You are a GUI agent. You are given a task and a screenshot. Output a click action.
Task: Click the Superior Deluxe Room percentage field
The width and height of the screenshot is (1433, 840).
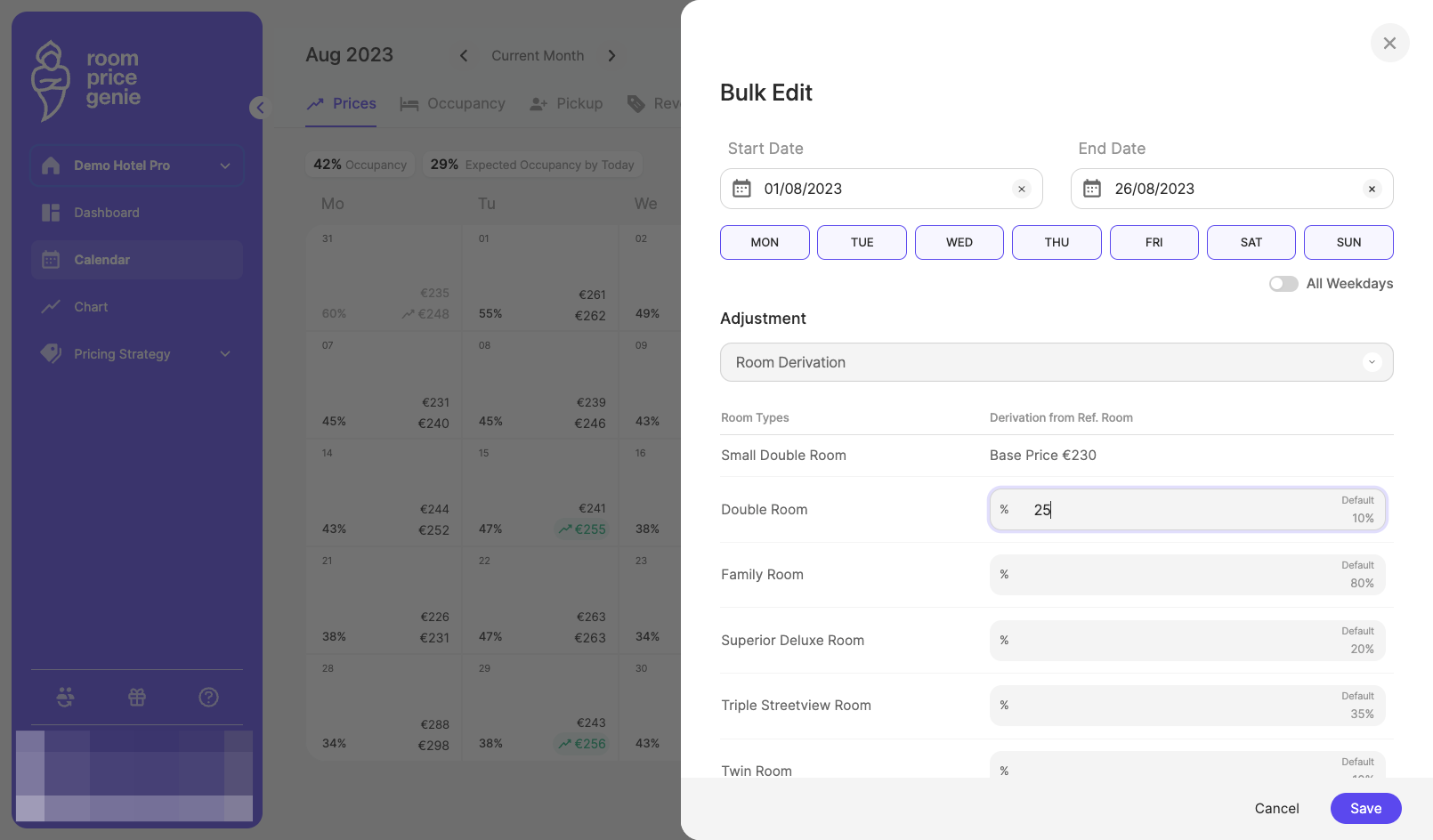click(1187, 641)
